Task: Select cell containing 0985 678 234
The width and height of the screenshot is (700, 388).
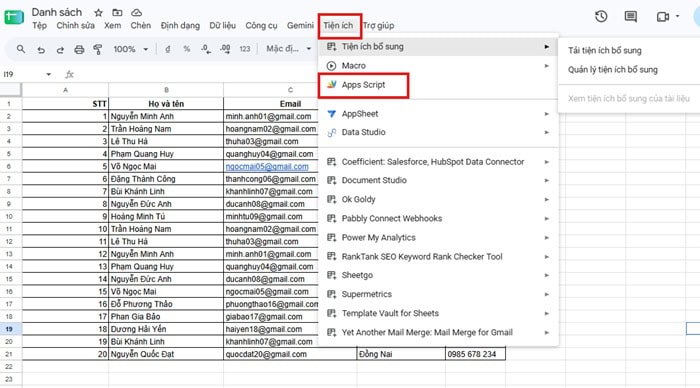Action: (x=475, y=354)
